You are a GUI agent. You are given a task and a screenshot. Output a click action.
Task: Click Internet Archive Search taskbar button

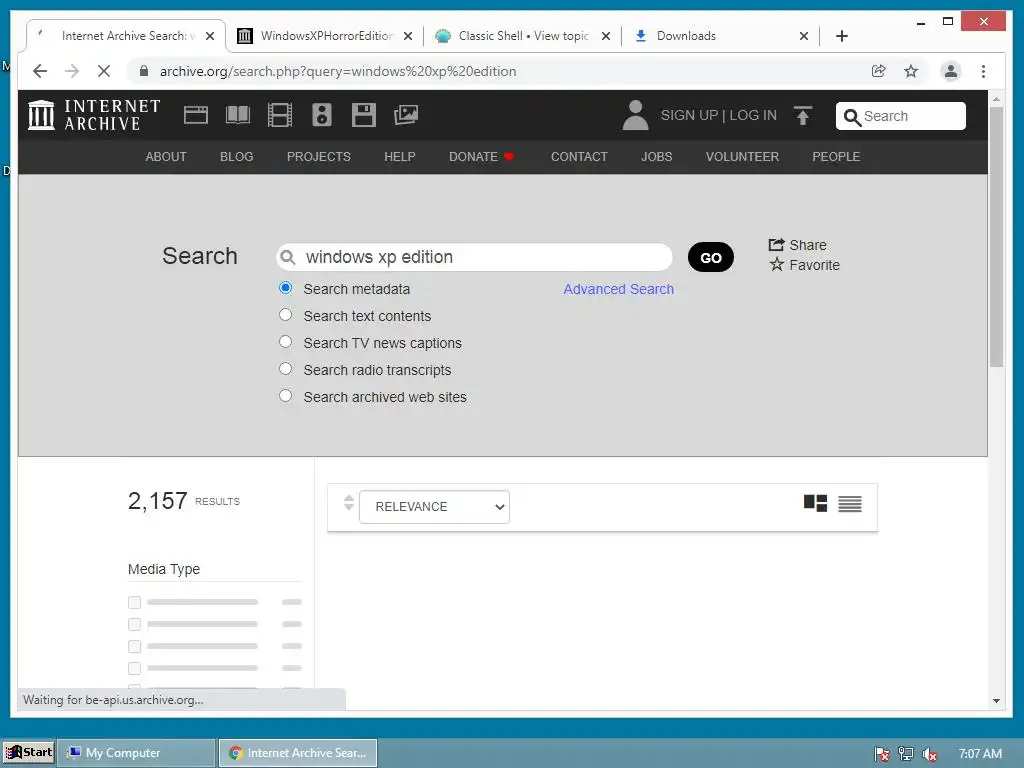click(x=297, y=753)
